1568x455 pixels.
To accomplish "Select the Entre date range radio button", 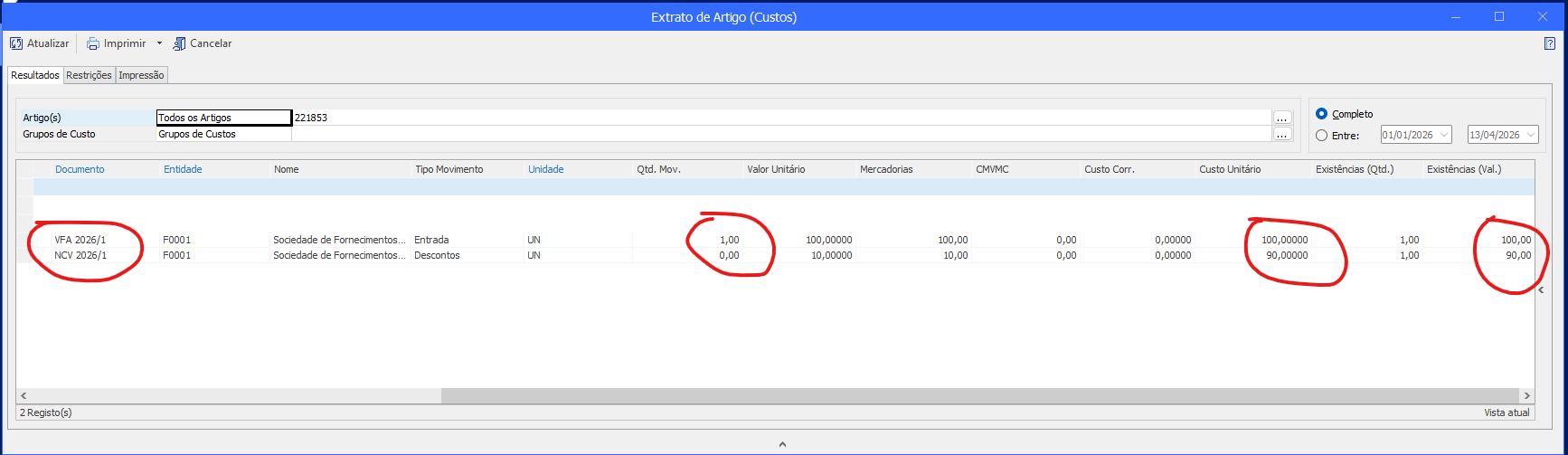I will tap(1322, 136).
